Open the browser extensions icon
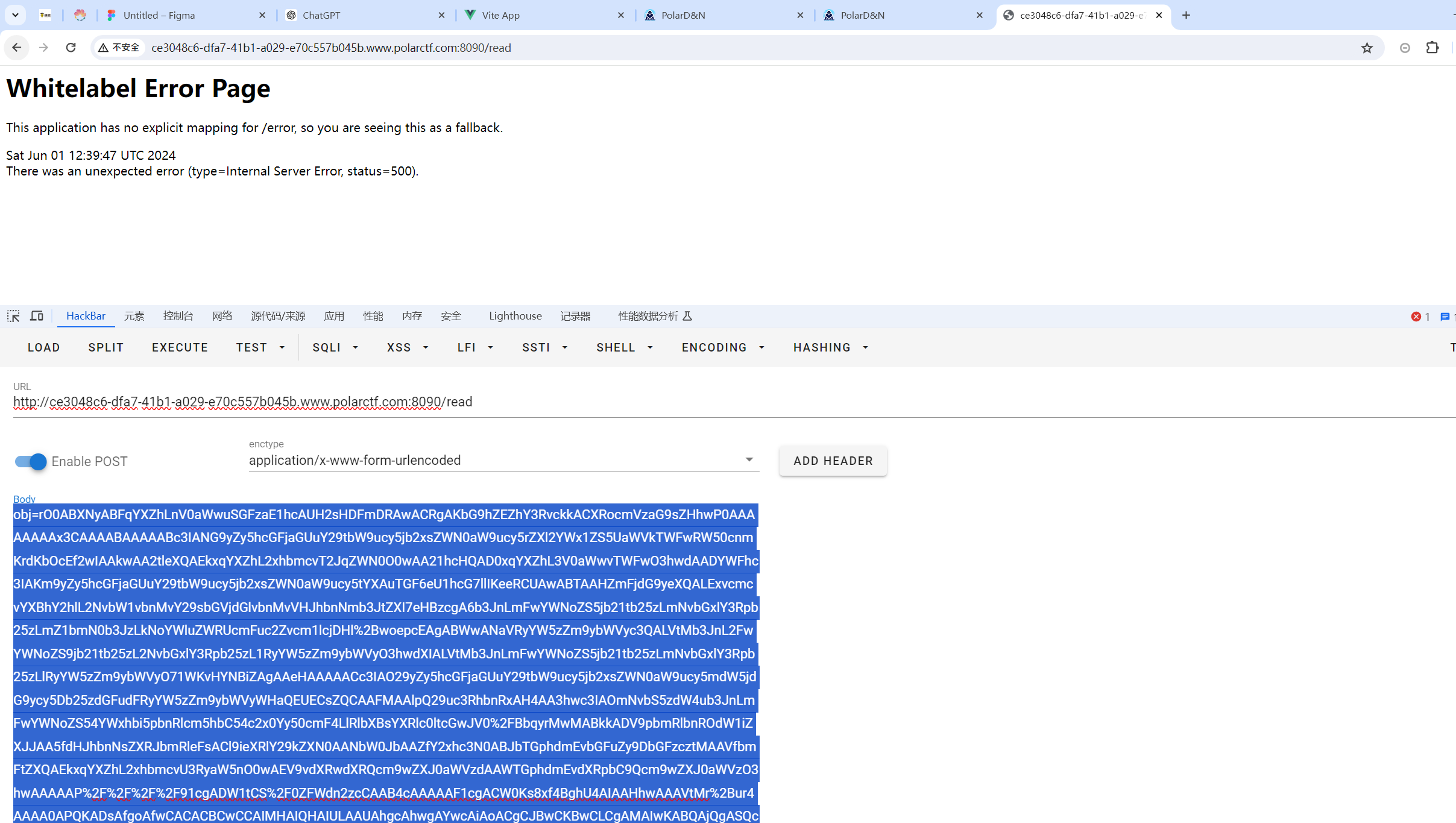The image size is (1456, 823). (x=1433, y=47)
